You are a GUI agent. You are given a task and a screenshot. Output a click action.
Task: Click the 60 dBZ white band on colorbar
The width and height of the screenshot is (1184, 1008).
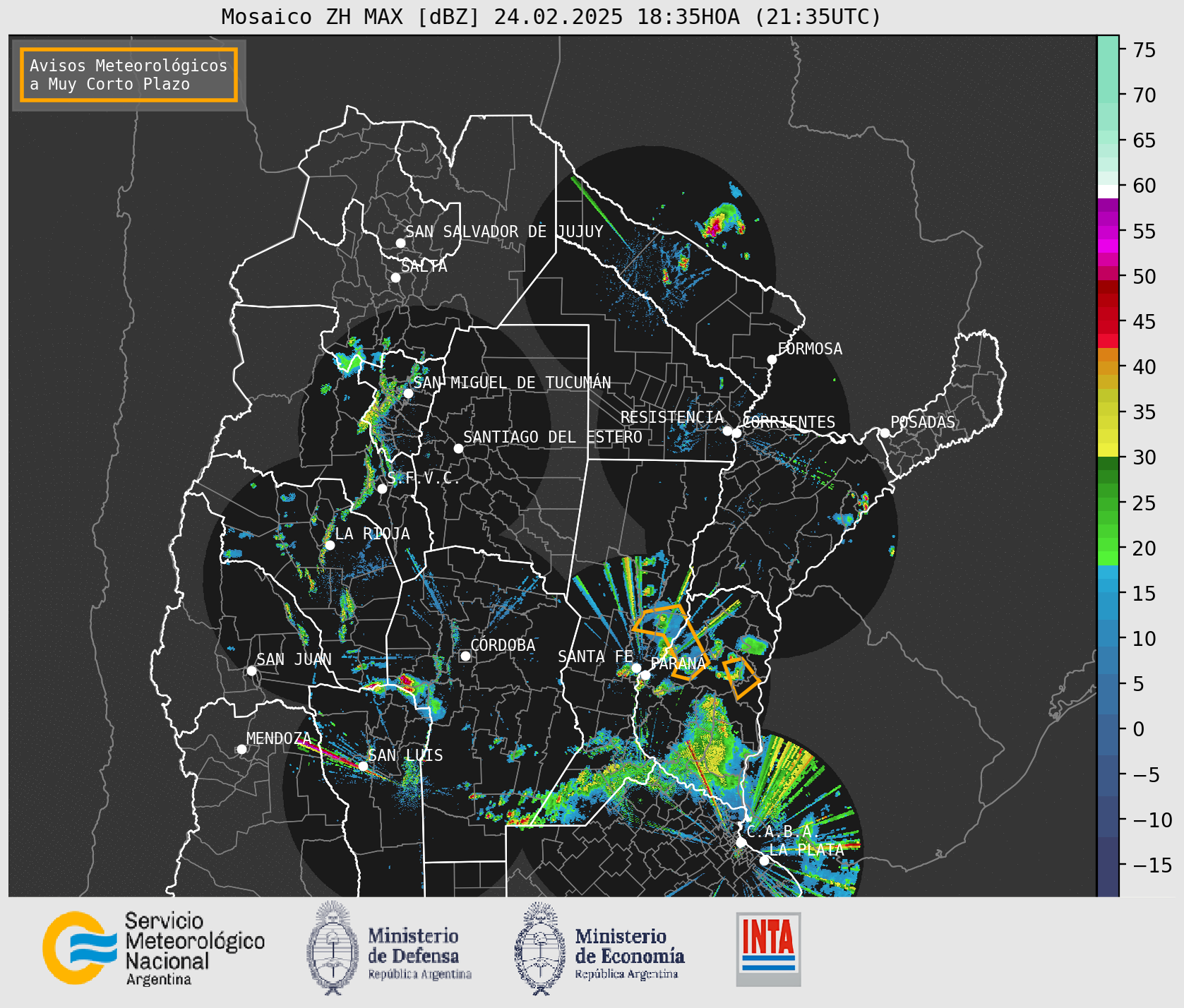point(1108,191)
